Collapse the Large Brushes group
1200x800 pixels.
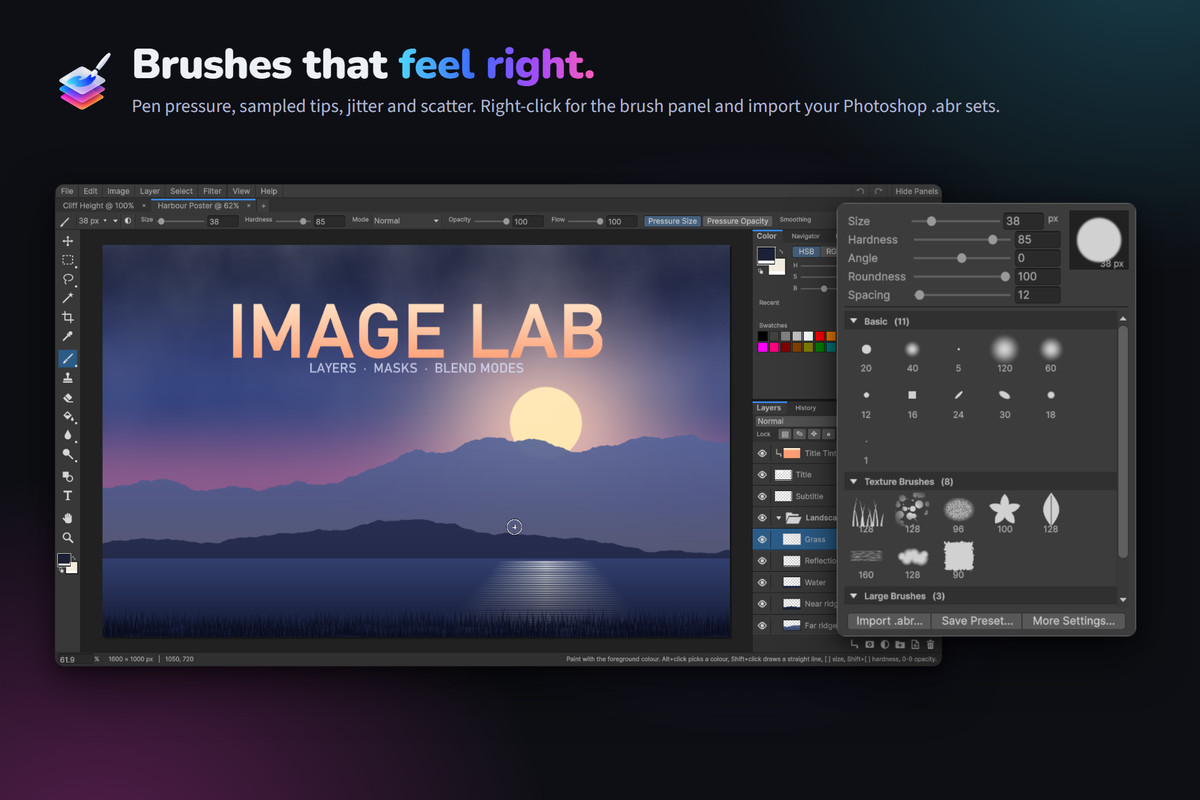click(853, 597)
